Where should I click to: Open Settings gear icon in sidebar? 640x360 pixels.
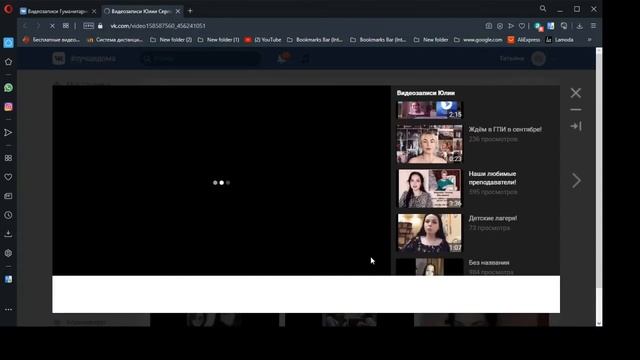click(8, 253)
